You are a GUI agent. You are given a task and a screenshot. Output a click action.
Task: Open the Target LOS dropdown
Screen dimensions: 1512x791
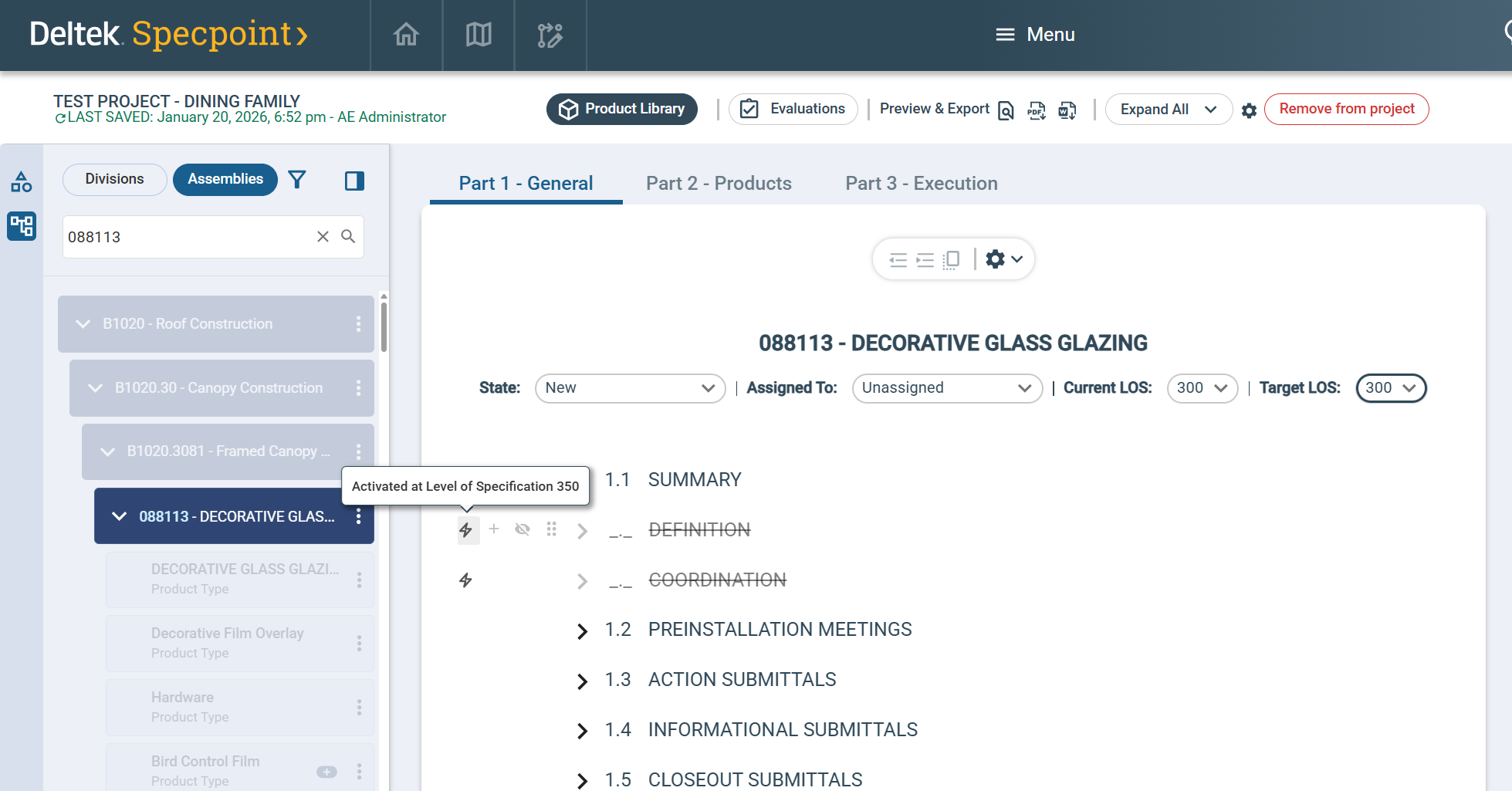point(1391,388)
